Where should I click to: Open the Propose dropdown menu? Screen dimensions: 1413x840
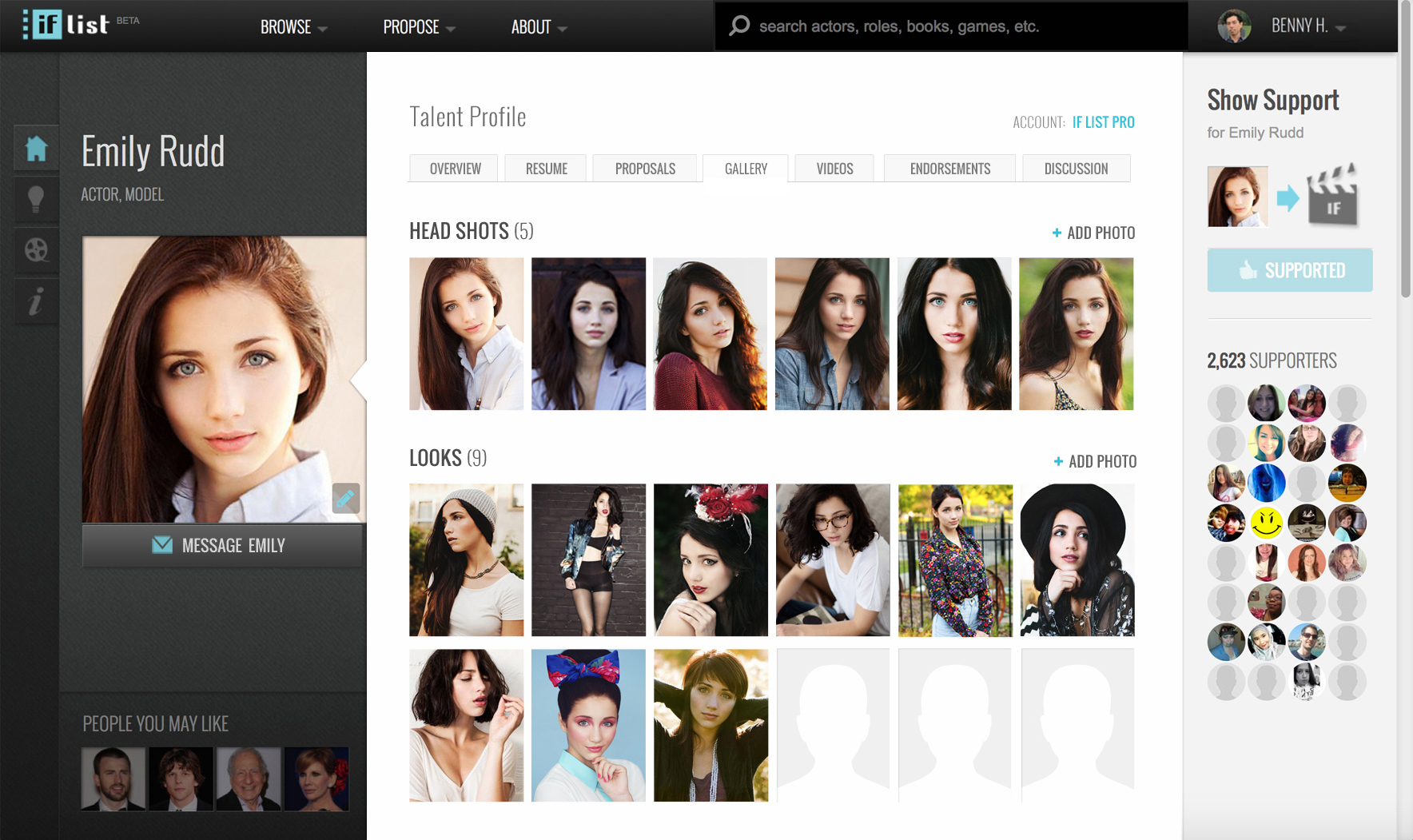(419, 27)
